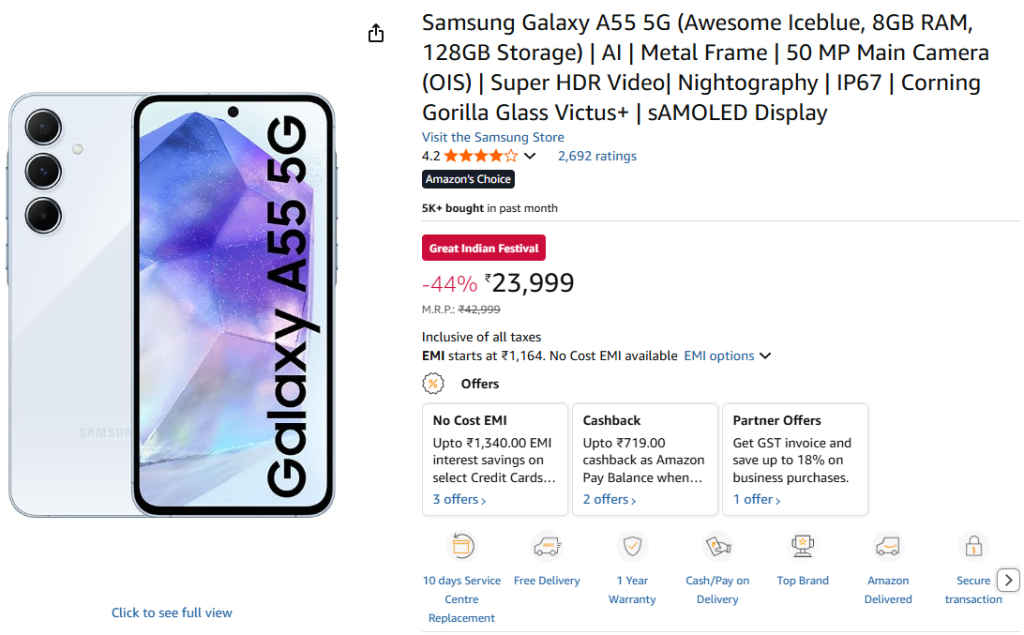Expand the star rating breakdown chevron

point(528,156)
